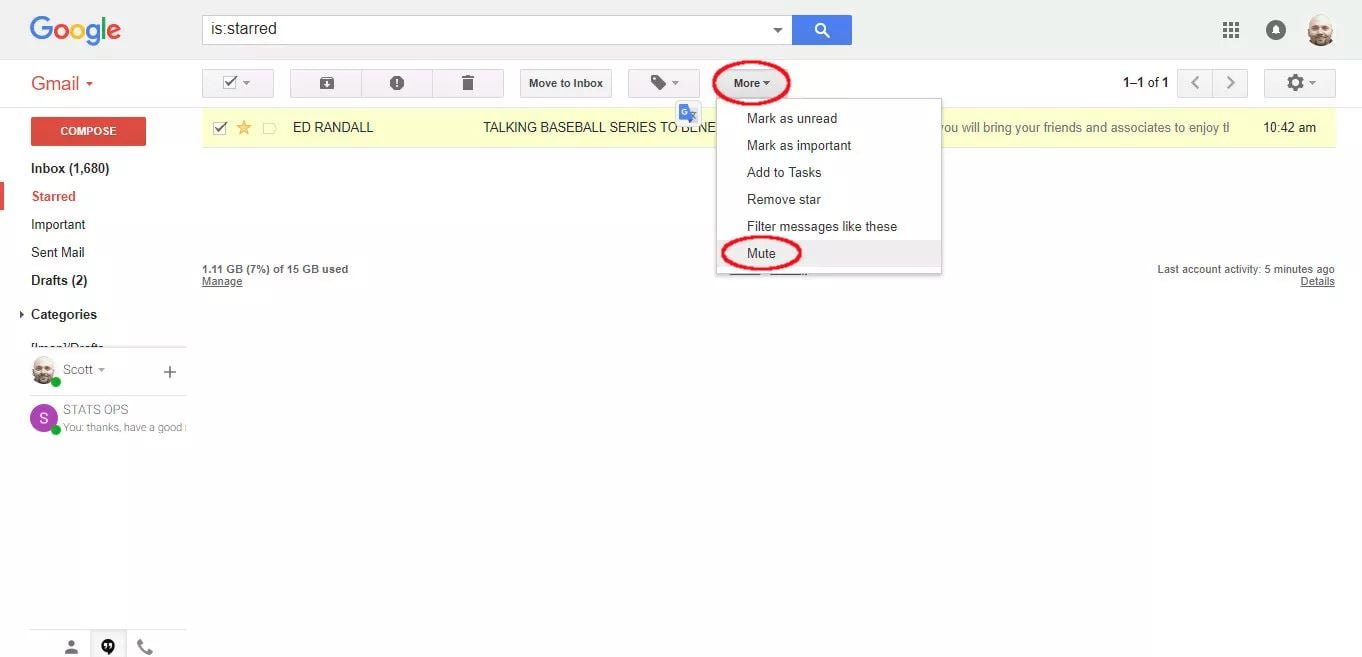Click the Report spam icon
Image resolution: width=1362 pixels, height=657 pixels.
tap(397, 83)
